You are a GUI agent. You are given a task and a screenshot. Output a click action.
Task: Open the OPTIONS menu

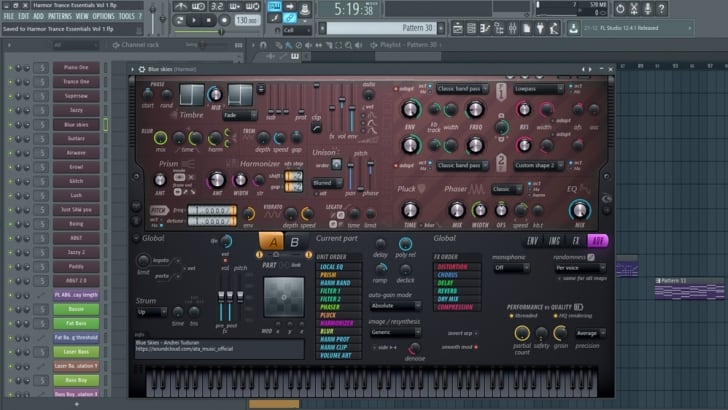[x=103, y=16]
